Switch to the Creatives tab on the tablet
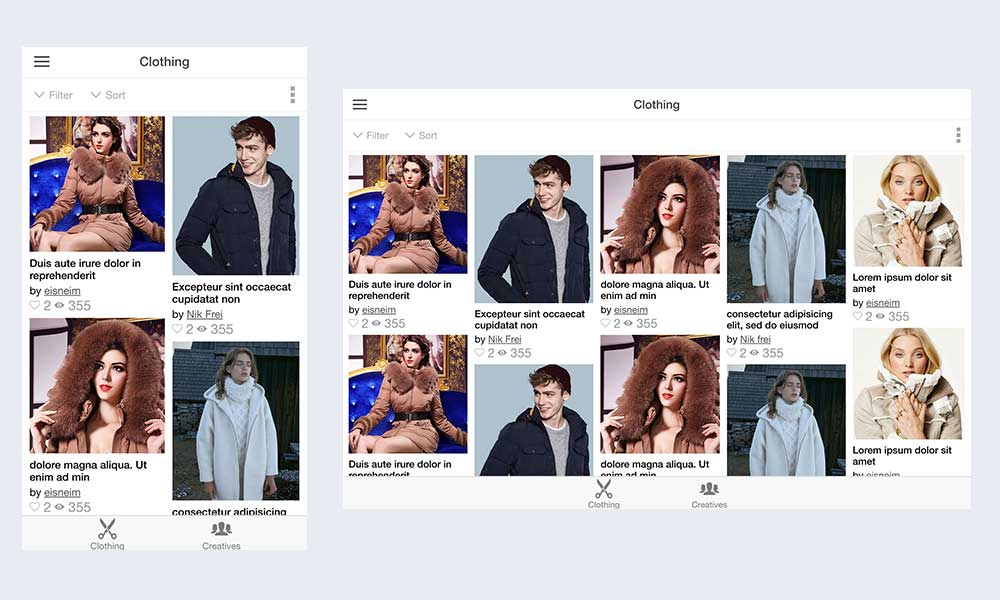This screenshot has width=1000, height=600. pyautogui.click(x=709, y=492)
